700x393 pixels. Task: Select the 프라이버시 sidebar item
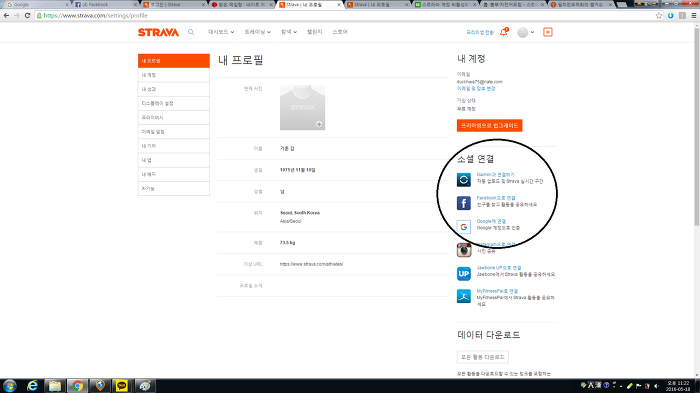(x=174, y=117)
